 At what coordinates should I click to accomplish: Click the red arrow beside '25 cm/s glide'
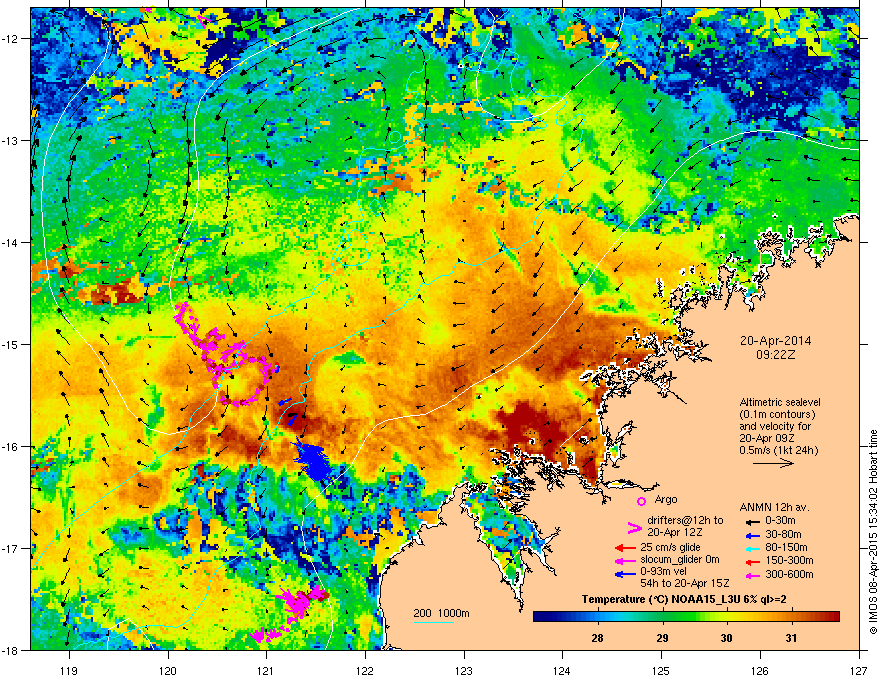(625, 548)
